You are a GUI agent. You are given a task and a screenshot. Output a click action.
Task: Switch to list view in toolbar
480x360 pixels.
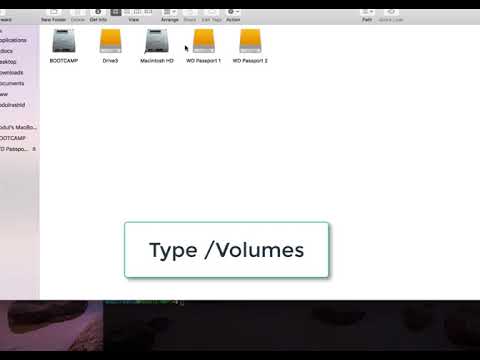[x=127, y=12]
